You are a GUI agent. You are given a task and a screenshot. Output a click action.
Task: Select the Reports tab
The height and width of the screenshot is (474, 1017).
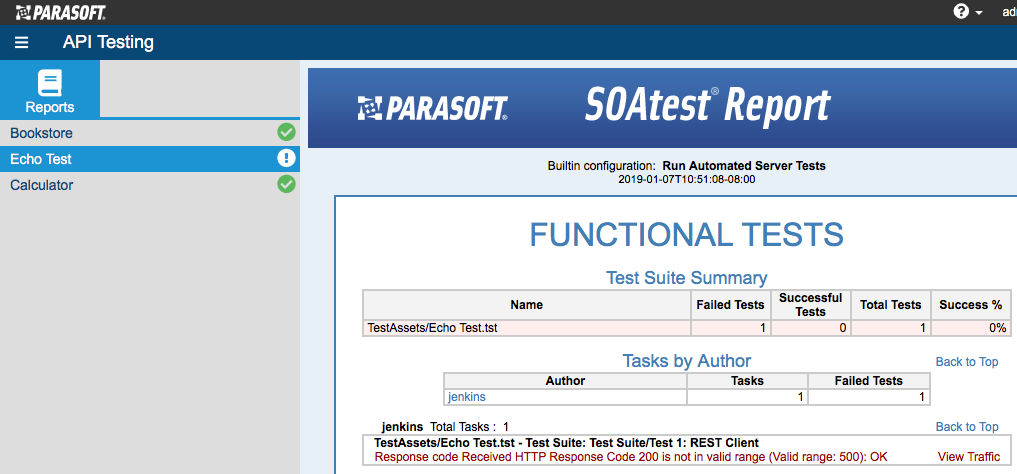(50, 89)
